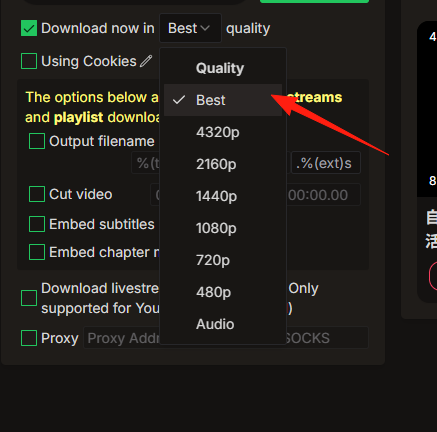Choose 2160p quality option
The height and width of the screenshot is (432, 437).
[223, 164]
